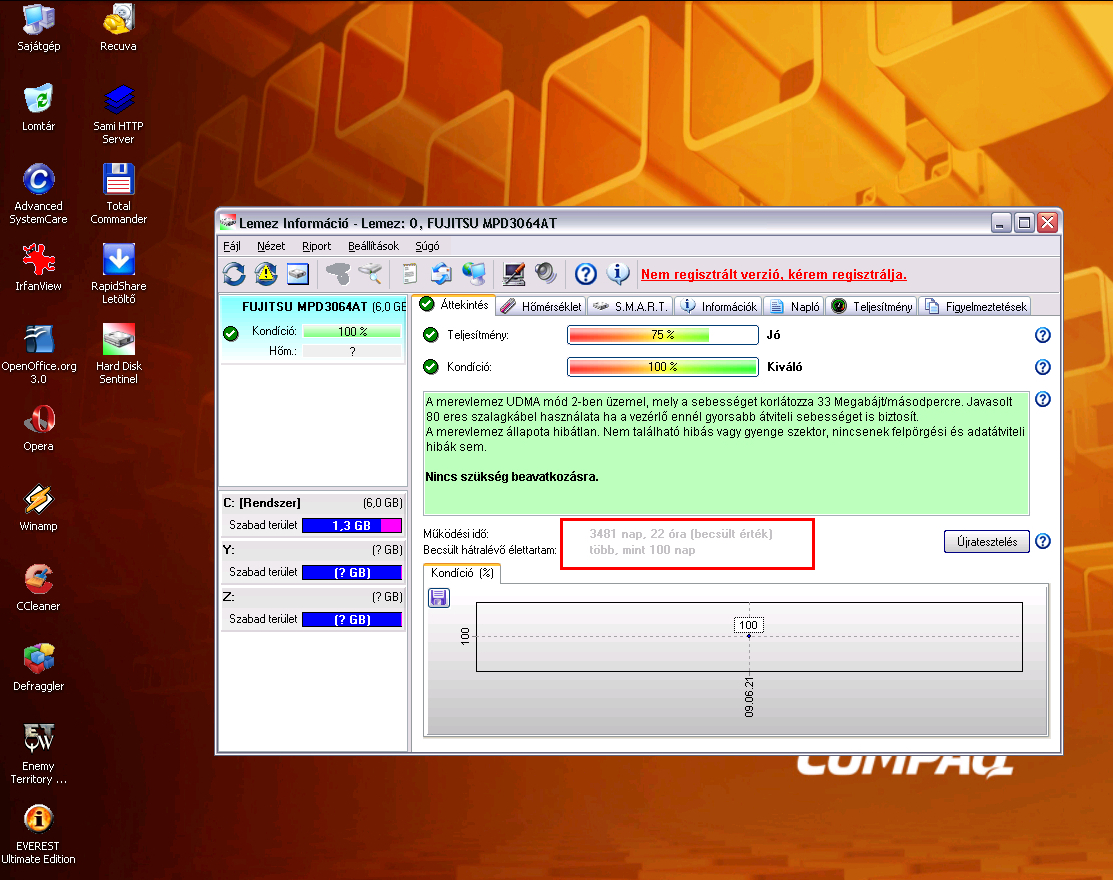Open IrfanView desktop icon

tap(38, 268)
